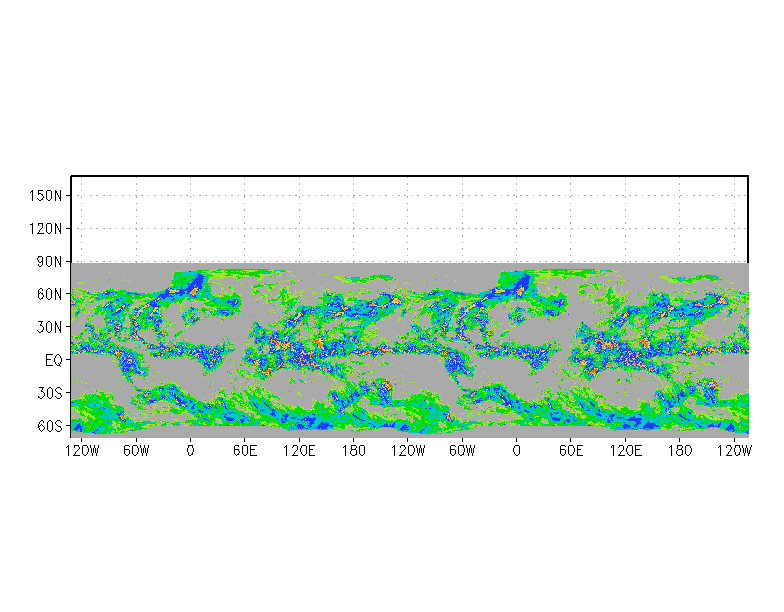Click the 90N latitude axis label
This screenshot has height=612, width=784.
click(x=50, y=262)
